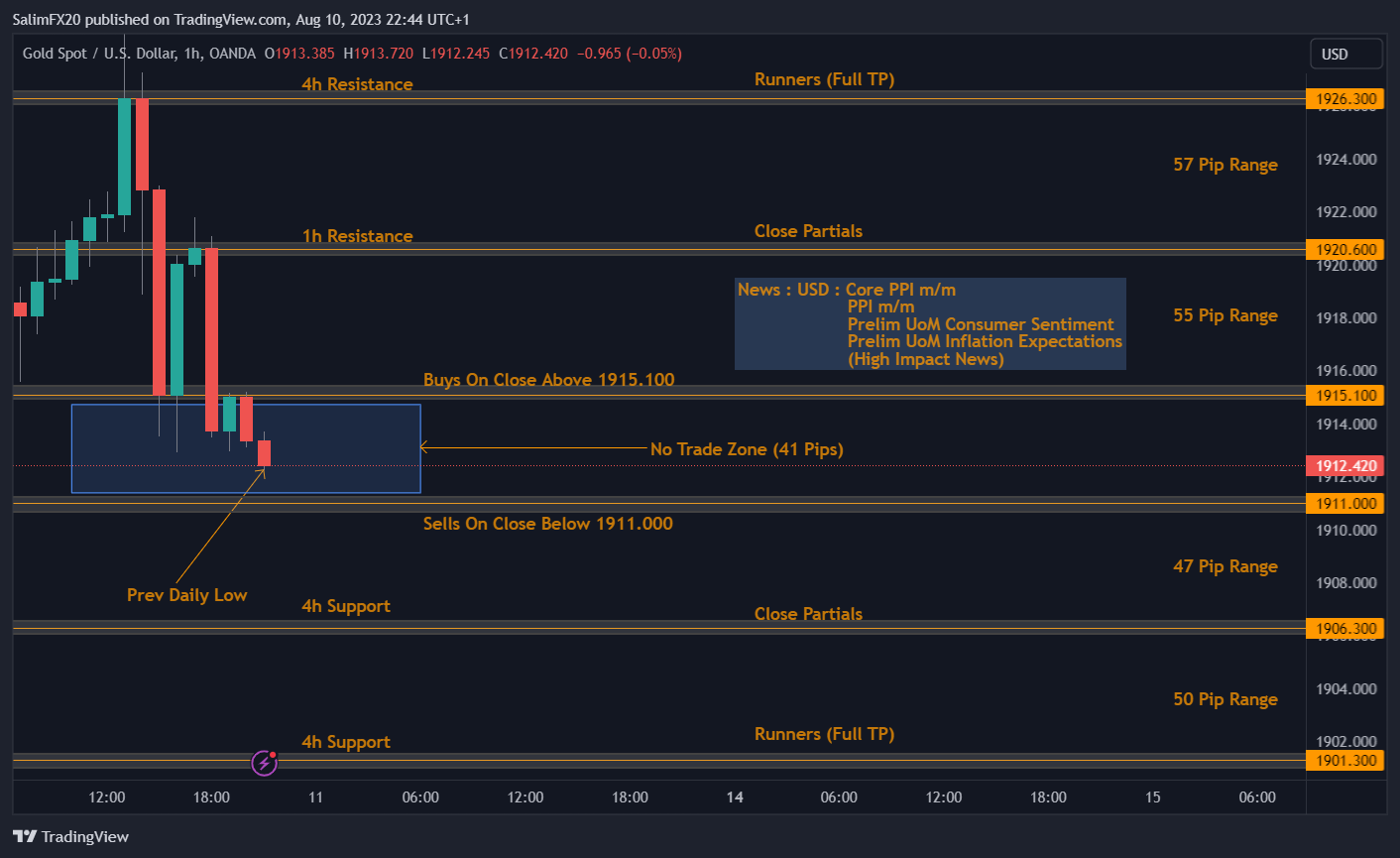Viewport: 1400px width, 858px height.
Task: Click the Buys On Close Above 1915.100 text
Action: pyautogui.click(x=549, y=379)
